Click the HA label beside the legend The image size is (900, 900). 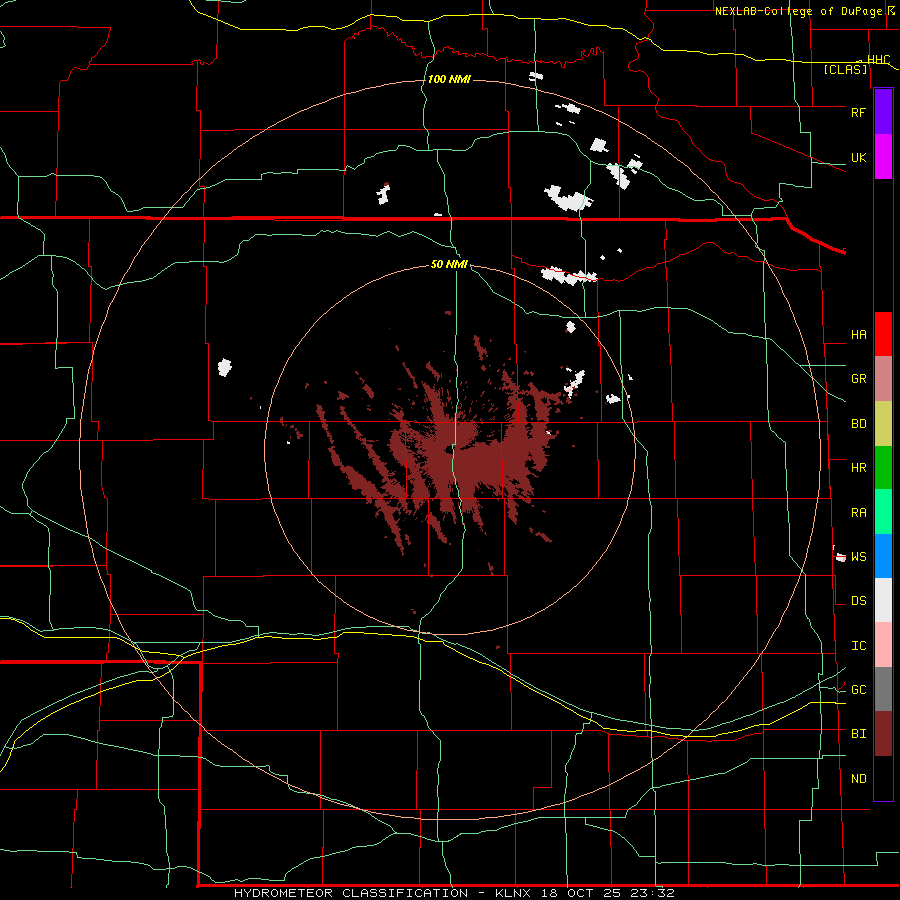858,334
